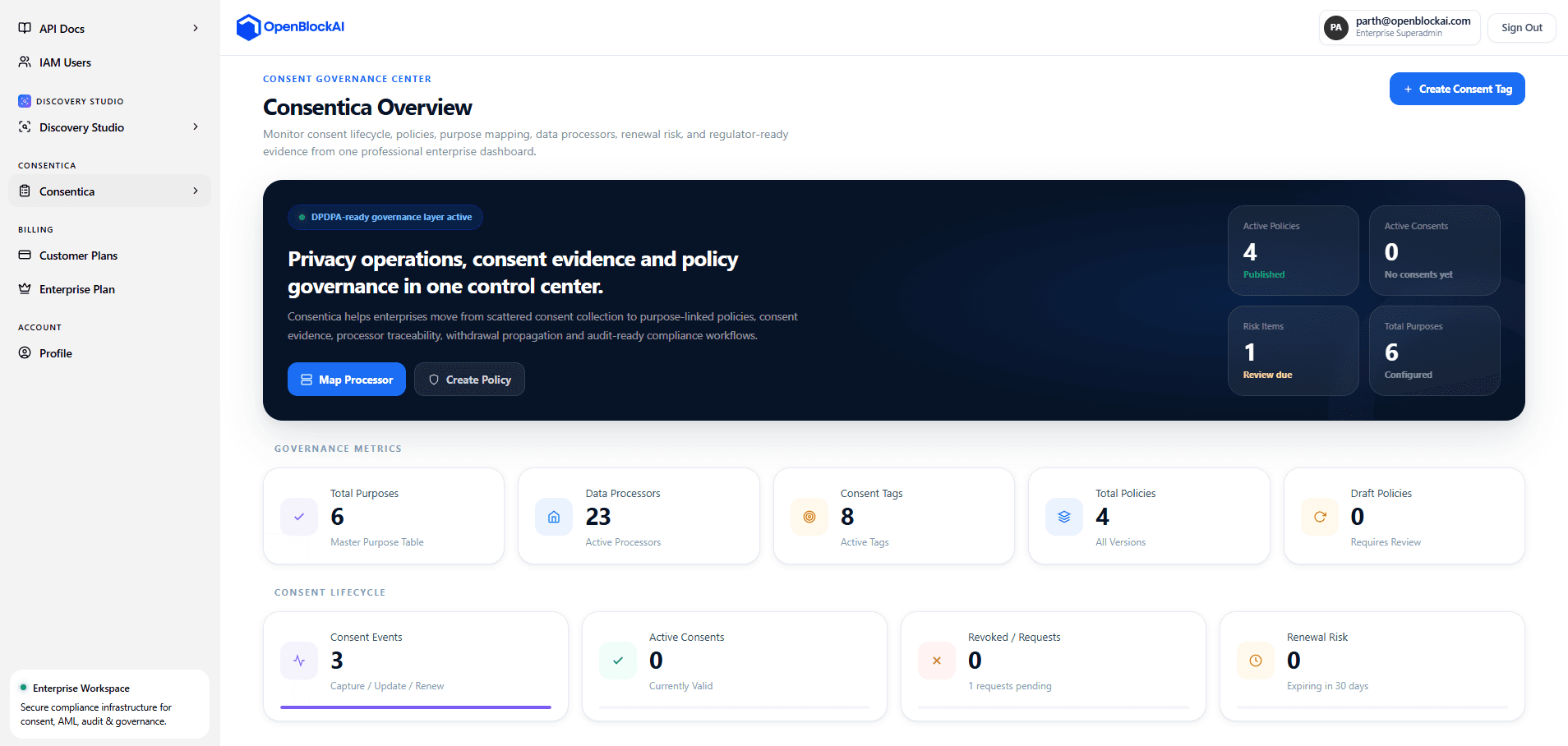The image size is (1568, 746).
Task: Click the Data Processors value 23
Action: click(x=598, y=517)
